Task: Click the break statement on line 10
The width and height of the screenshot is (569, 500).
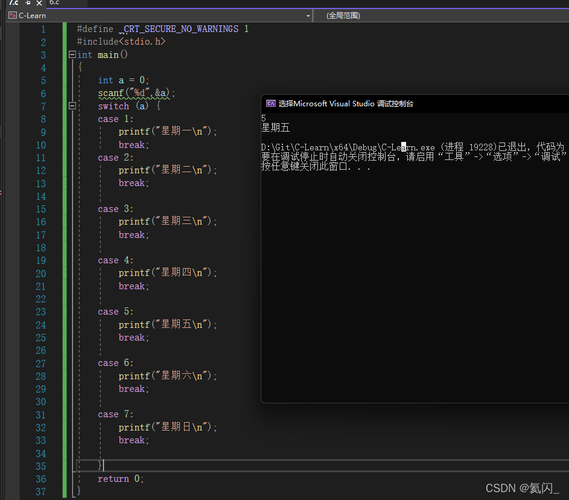Action: coord(134,145)
